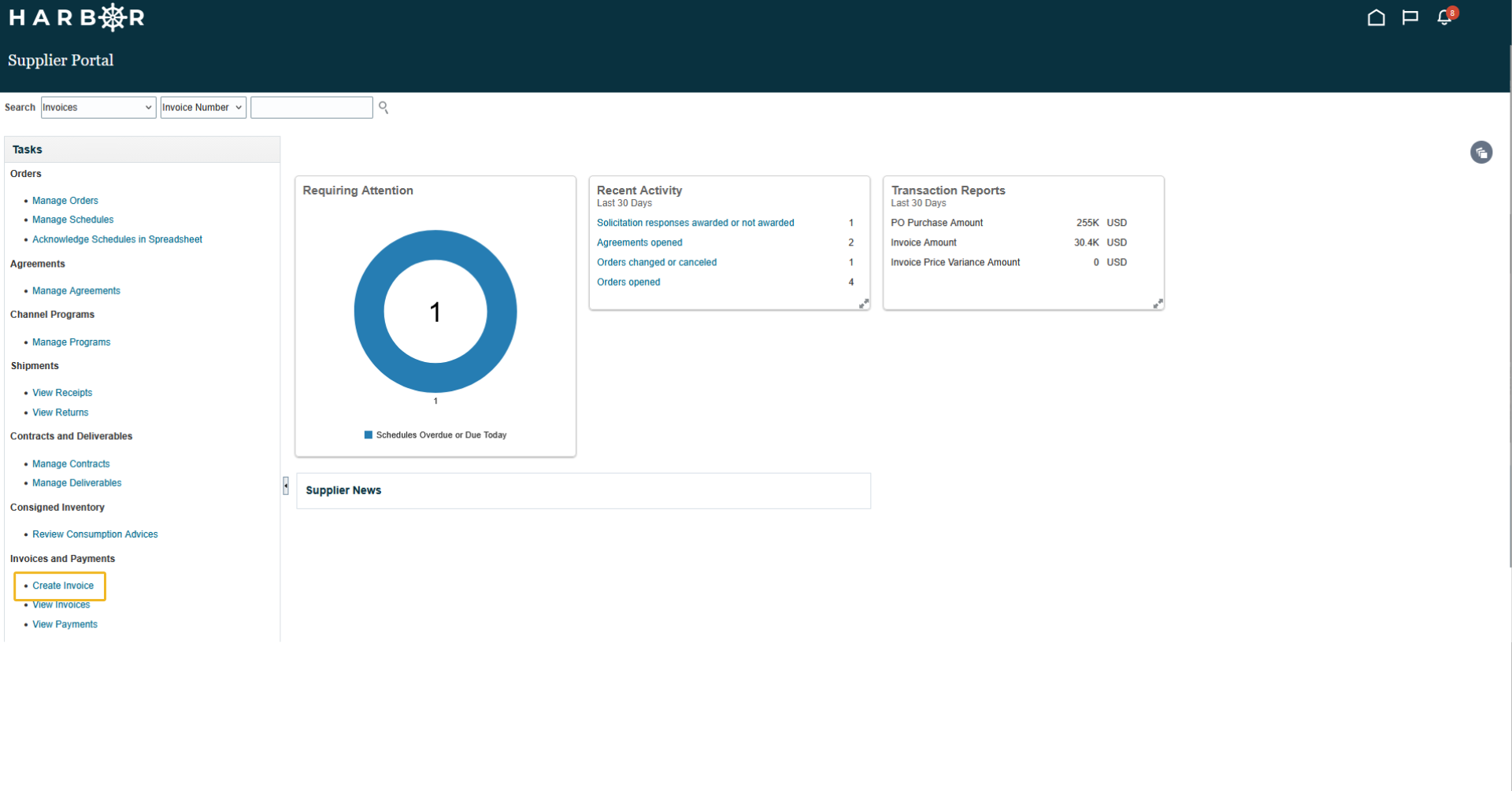
Task: Open Manage Deliverables link
Action: click(76, 483)
